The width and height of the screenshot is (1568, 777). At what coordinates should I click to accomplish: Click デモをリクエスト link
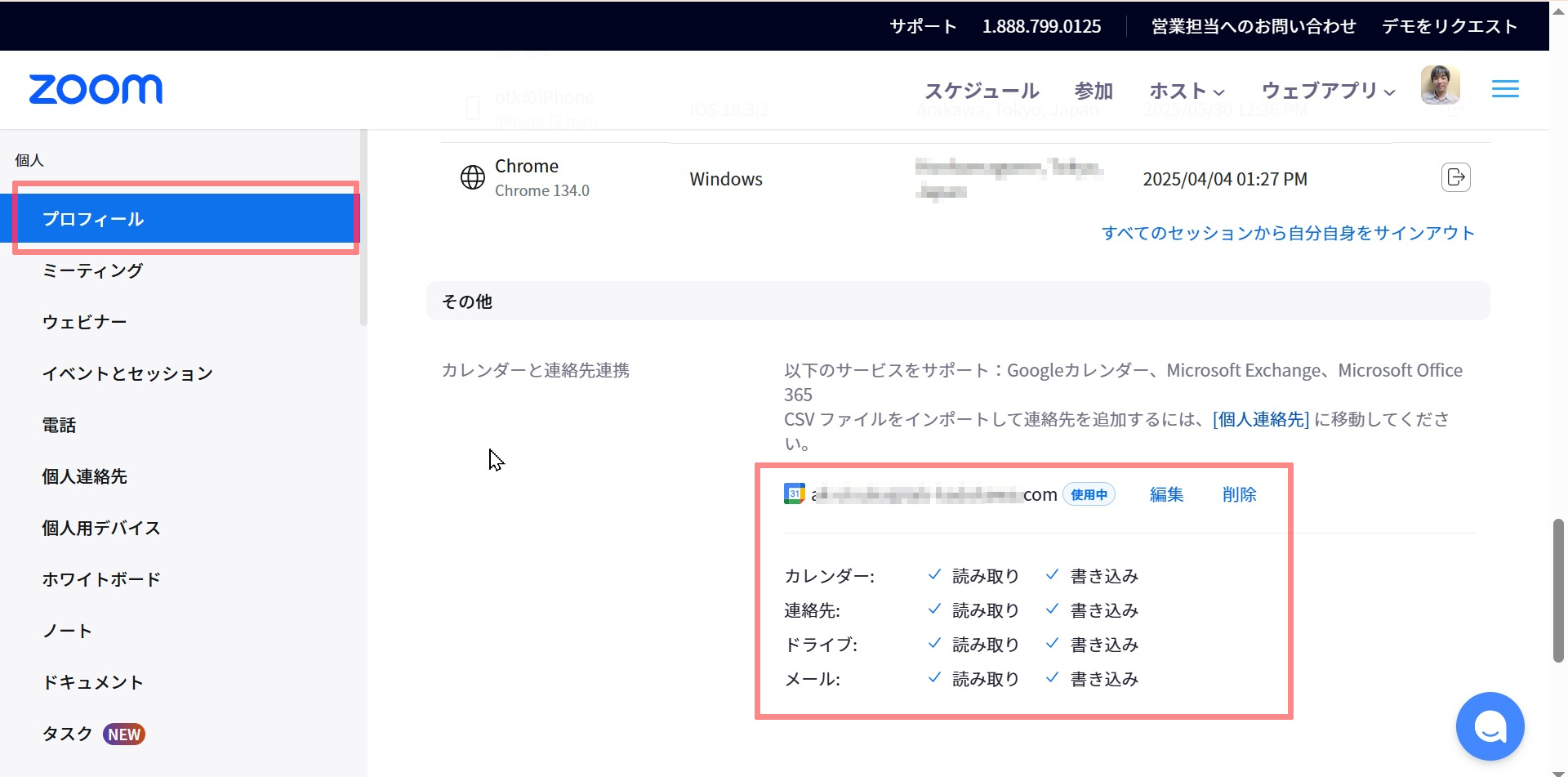[x=1450, y=26]
